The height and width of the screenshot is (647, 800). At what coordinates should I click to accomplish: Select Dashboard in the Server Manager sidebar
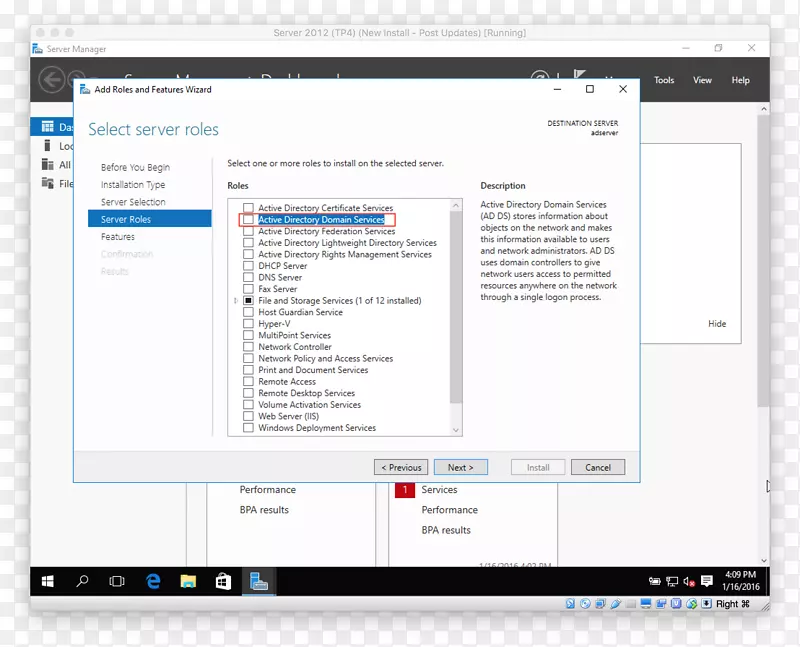tap(52, 126)
